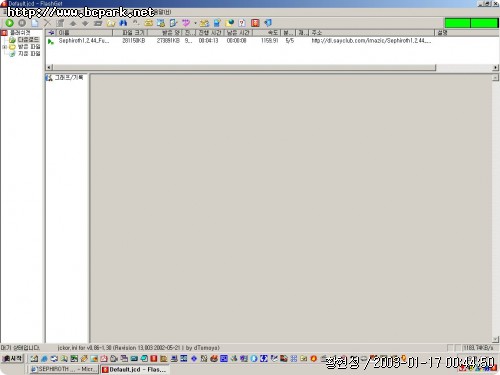Click the green speed graph indicator
The image size is (500, 375).
coord(471,23)
